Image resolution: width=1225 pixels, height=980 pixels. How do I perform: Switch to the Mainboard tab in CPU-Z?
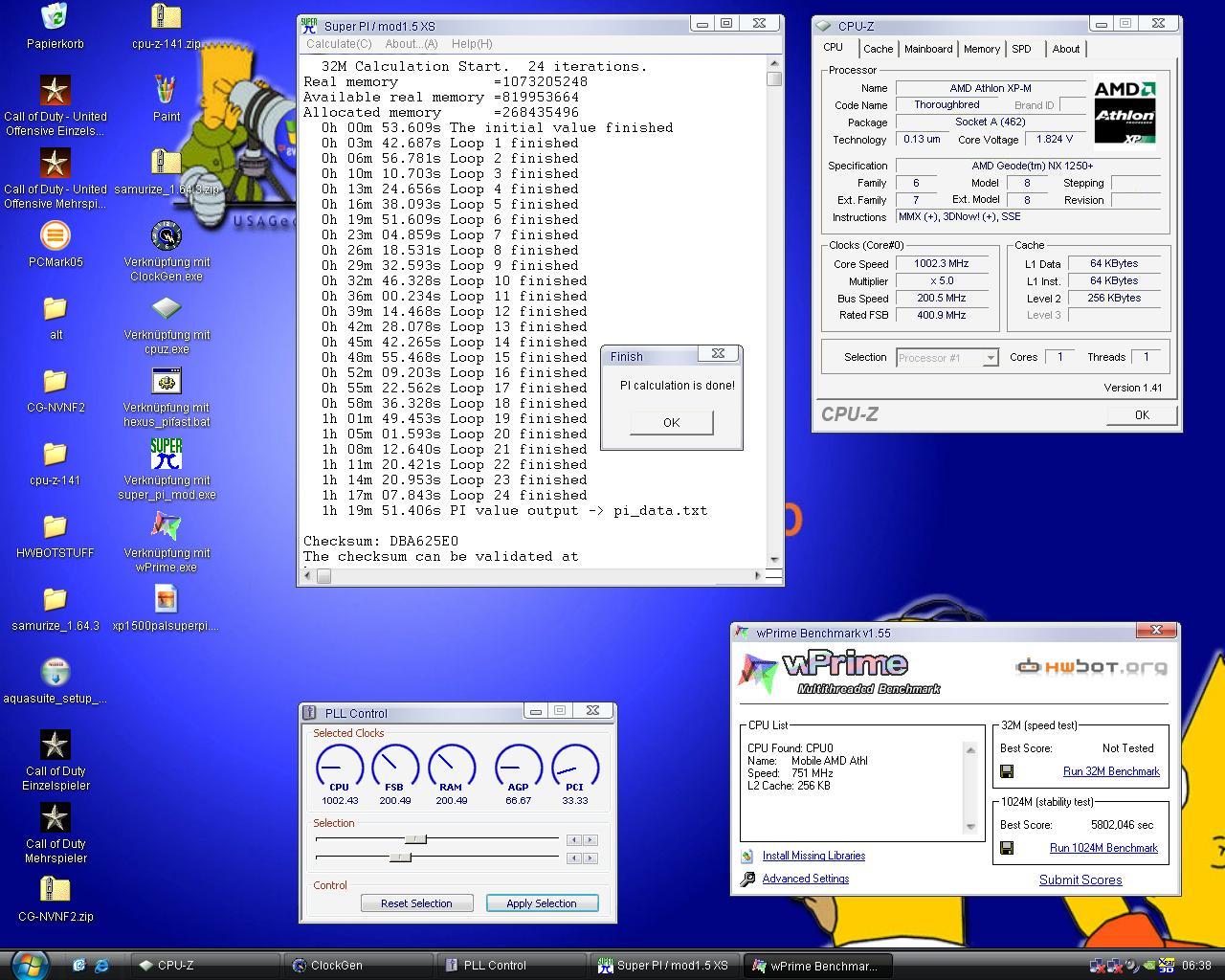[x=928, y=49]
